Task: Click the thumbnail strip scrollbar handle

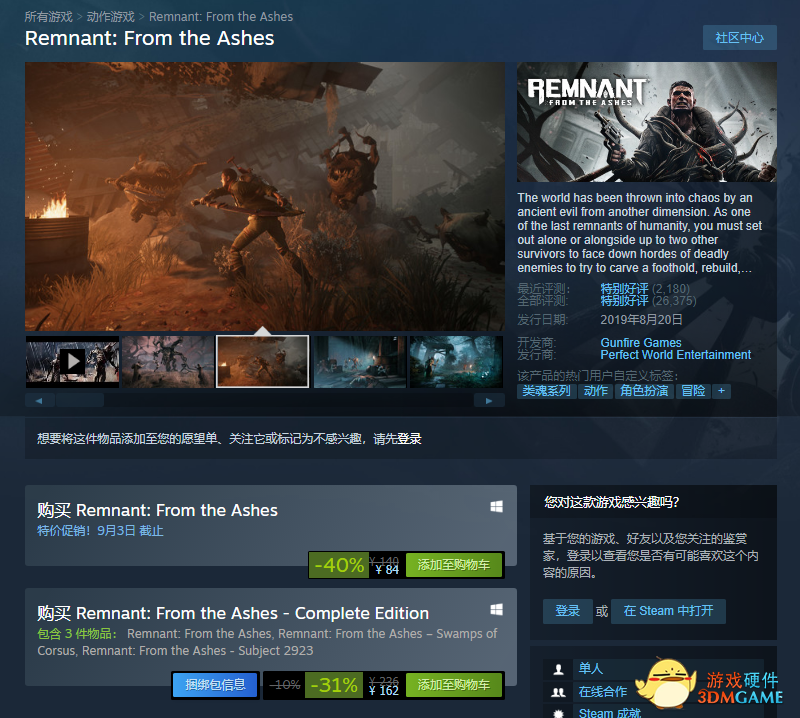Action: [x=80, y=401]
